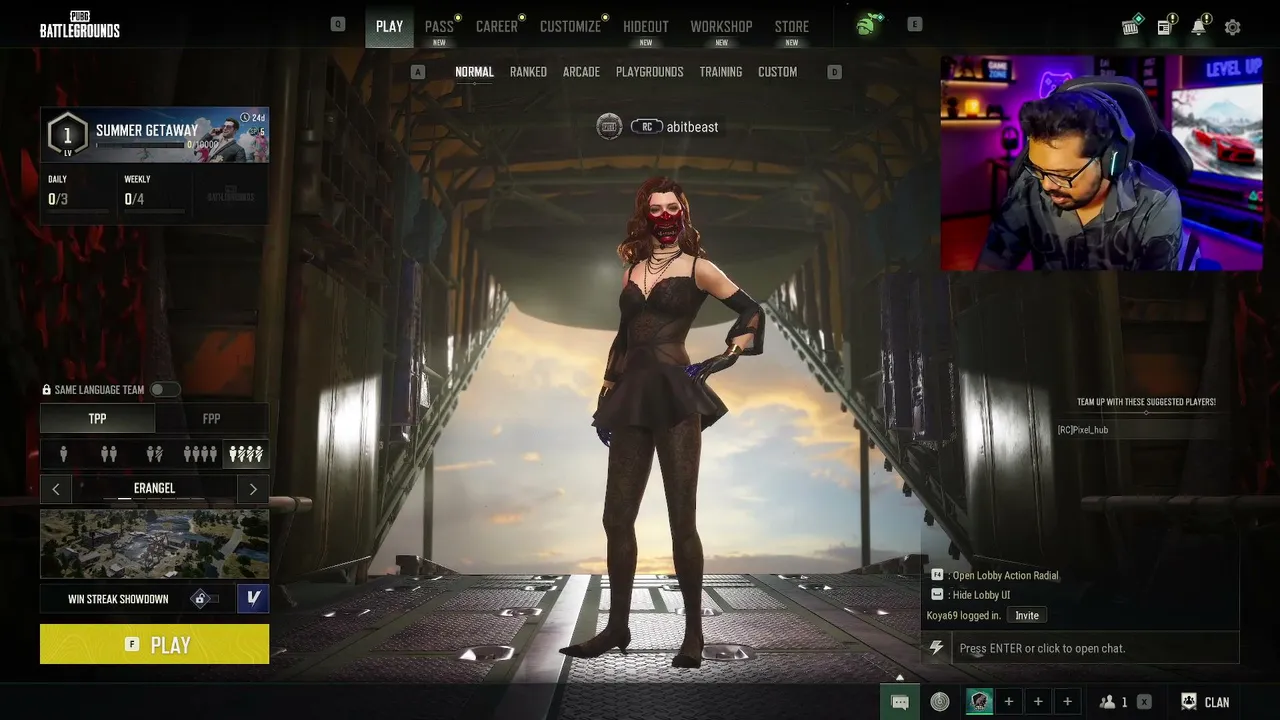Open the settings gear
Image resolution: width=1280 pixels, height=720 pixels.
point(1233,27)
